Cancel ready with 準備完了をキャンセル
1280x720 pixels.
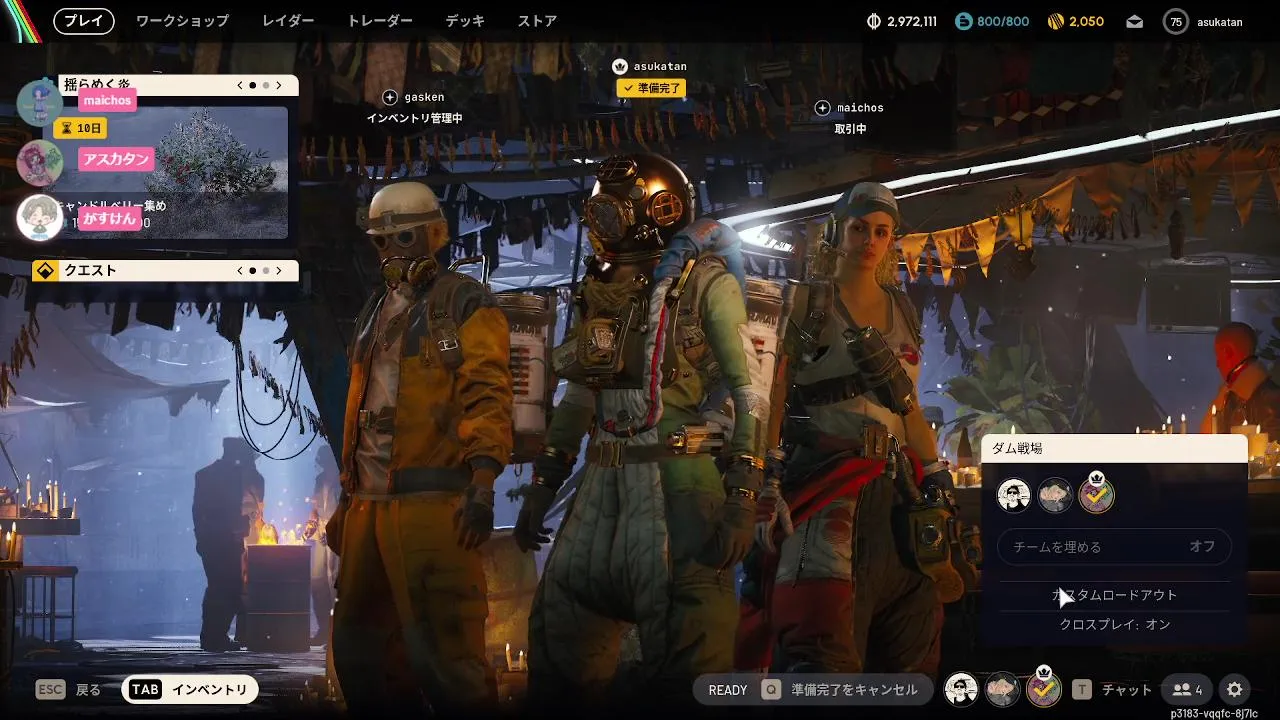(854, 690)
